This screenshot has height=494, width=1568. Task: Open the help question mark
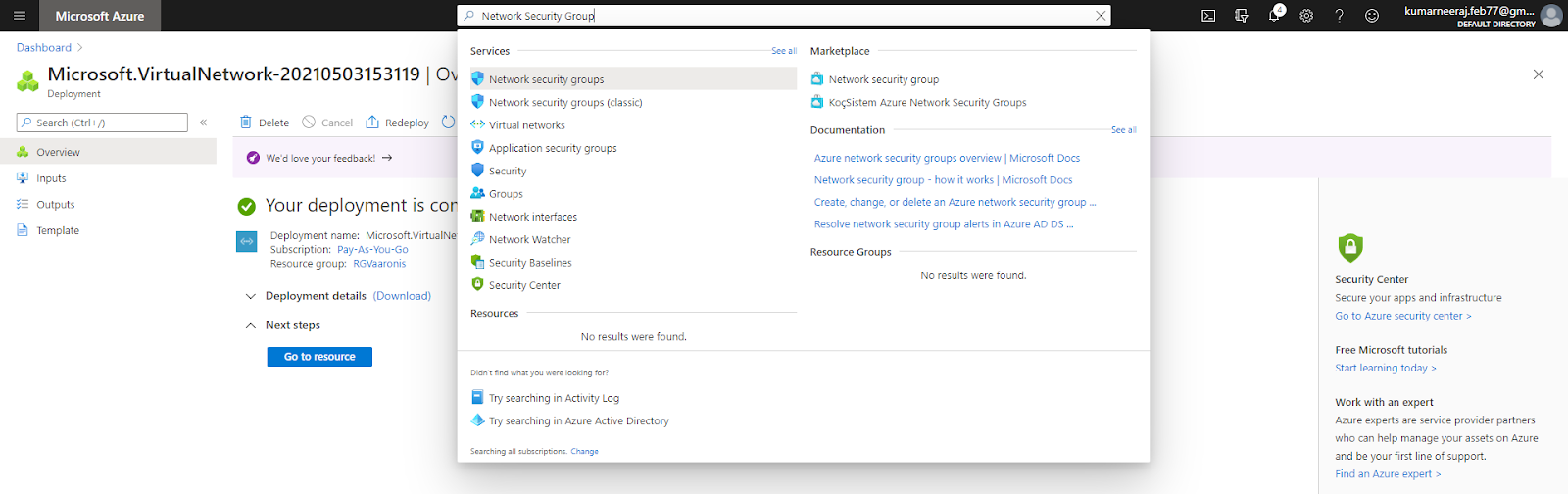tap(1339, 16)
